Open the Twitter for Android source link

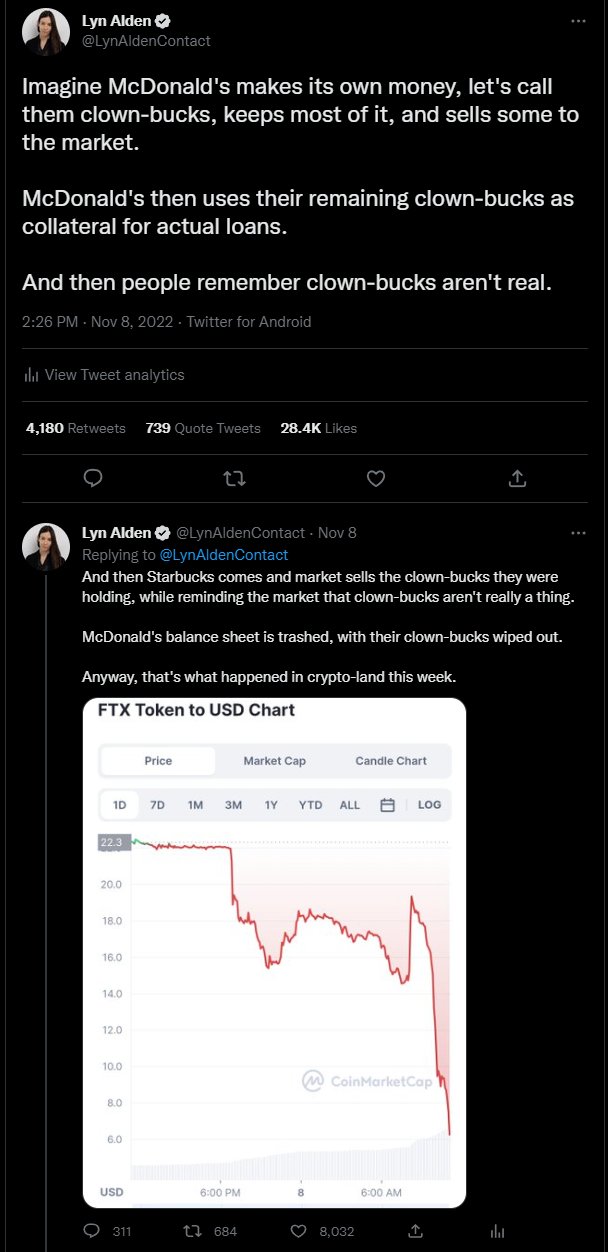point(249,322)
